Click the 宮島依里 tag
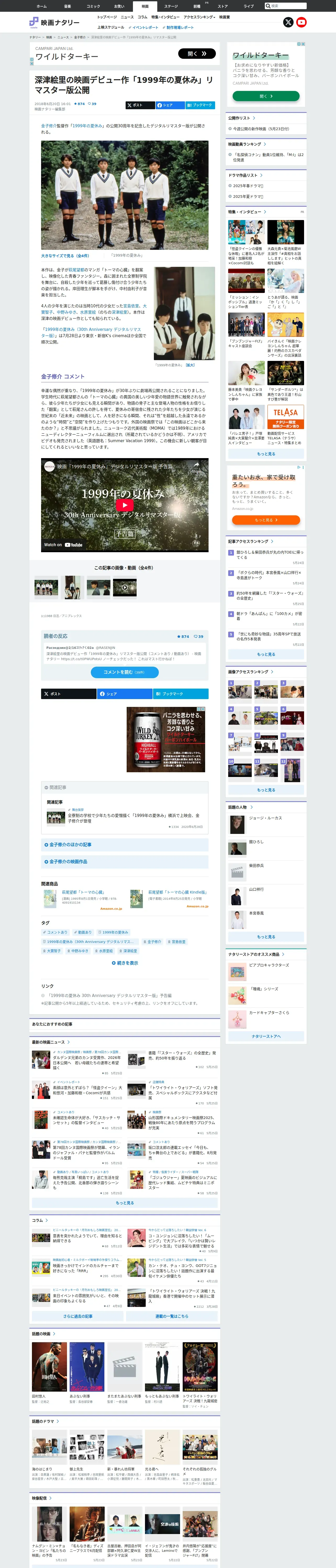 click(x=177, y=942)
